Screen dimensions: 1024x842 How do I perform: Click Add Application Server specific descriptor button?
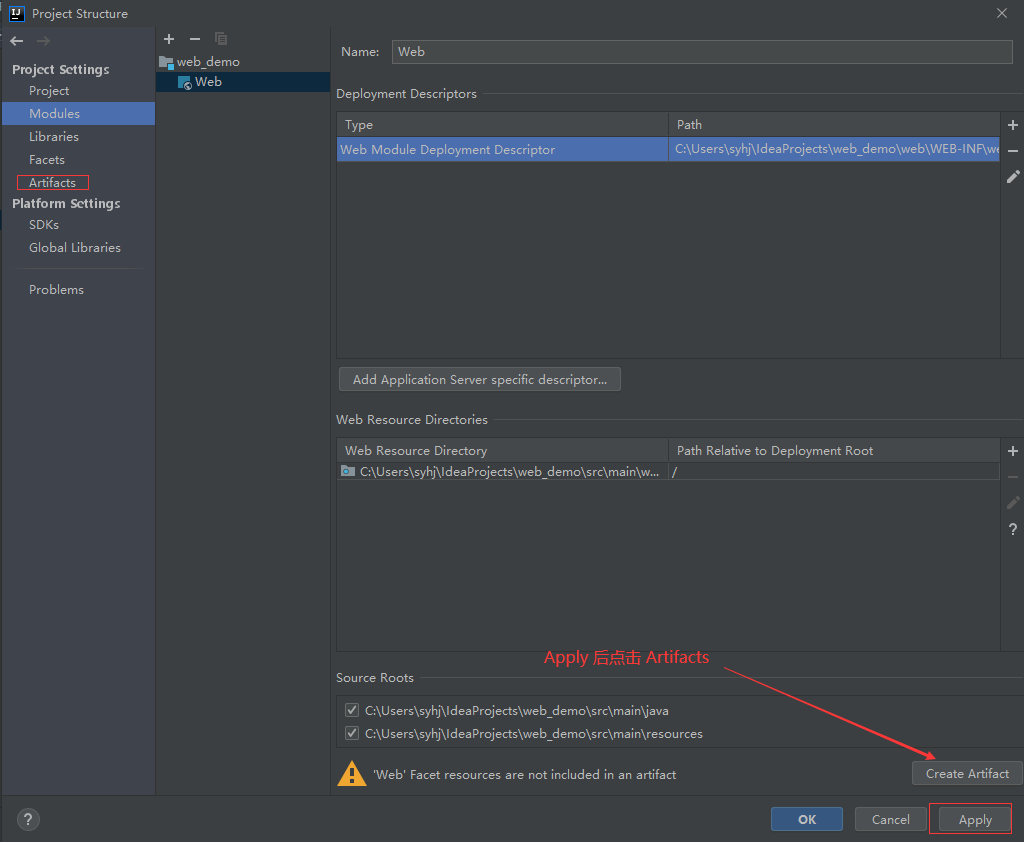coord(480,380)
